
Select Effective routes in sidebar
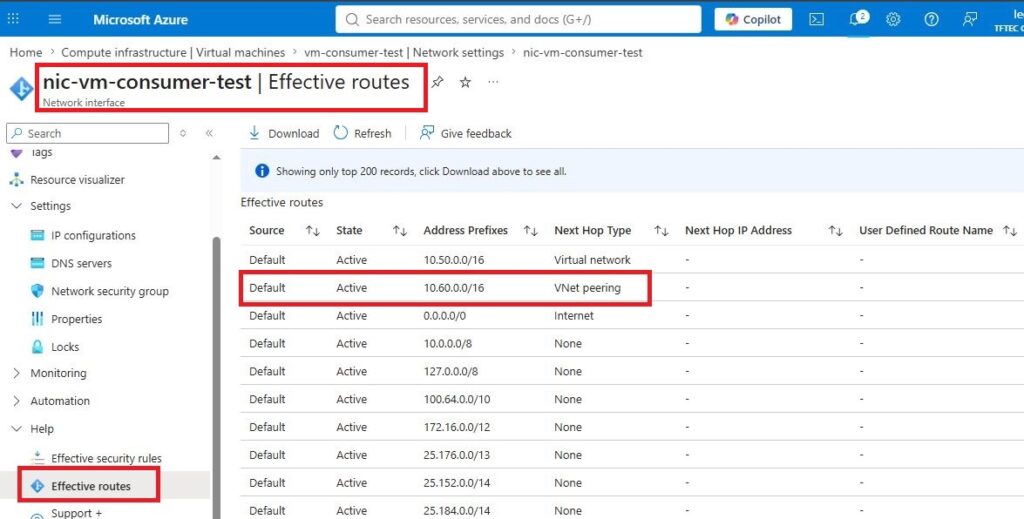tap(91, 486)
